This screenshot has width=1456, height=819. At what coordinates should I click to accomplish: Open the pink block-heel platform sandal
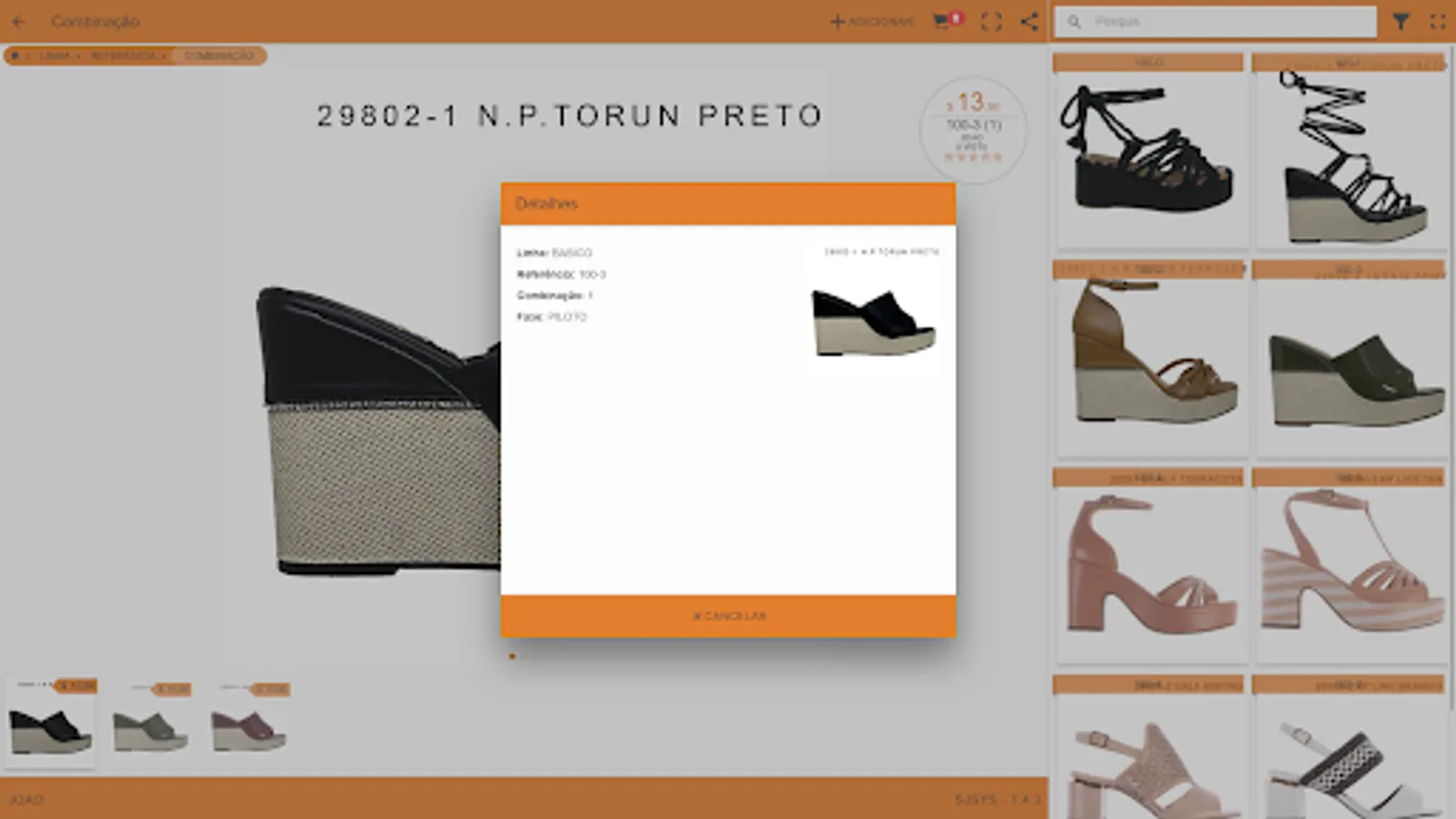pyautogui.click(x=1149, y=565)
